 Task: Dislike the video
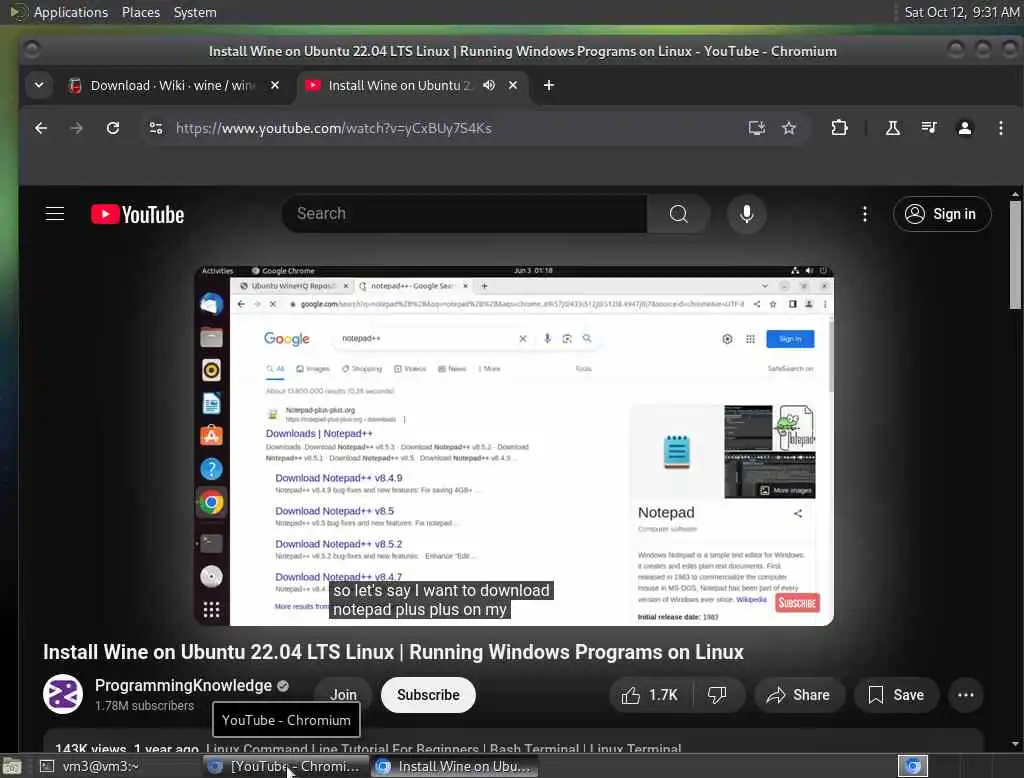pyautogui.click(x=718, y=695)
